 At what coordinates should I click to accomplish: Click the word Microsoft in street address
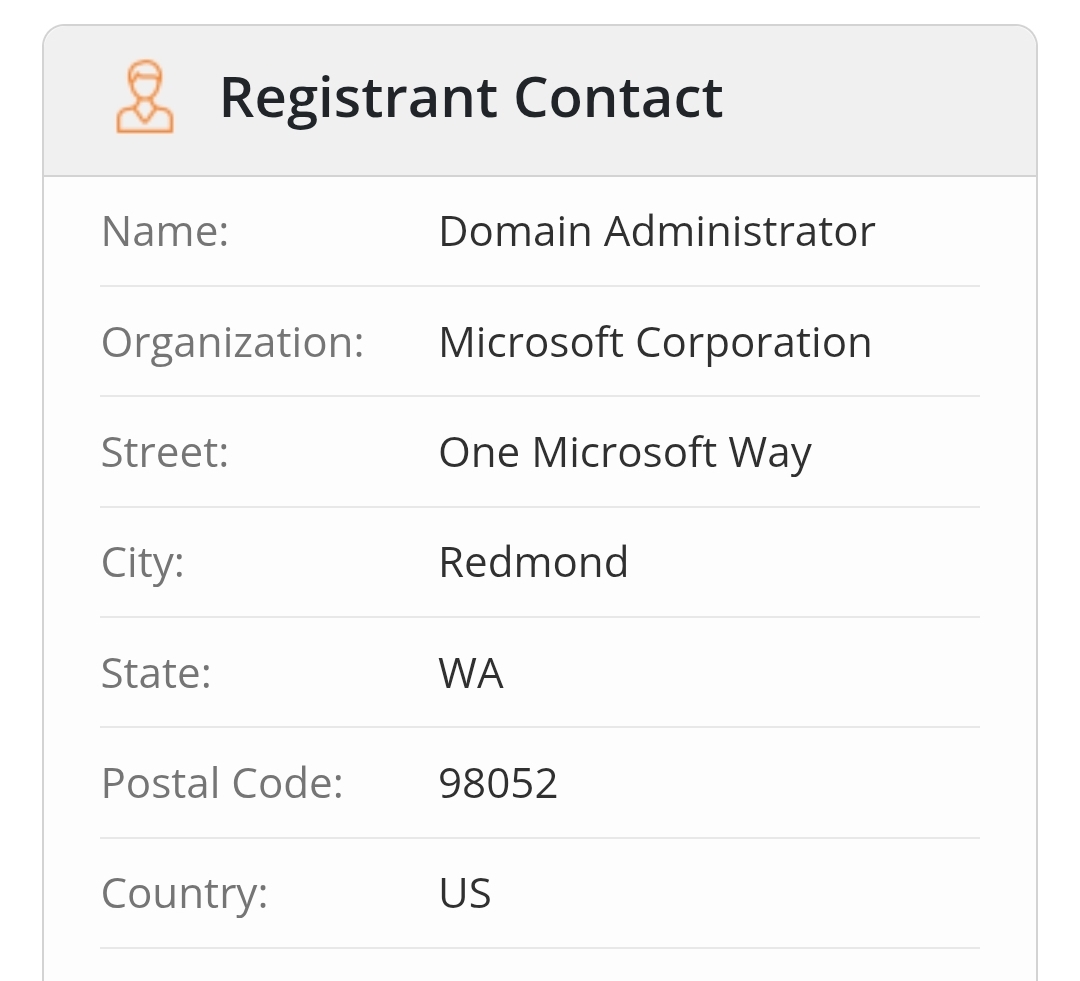(x=624, y=453)
